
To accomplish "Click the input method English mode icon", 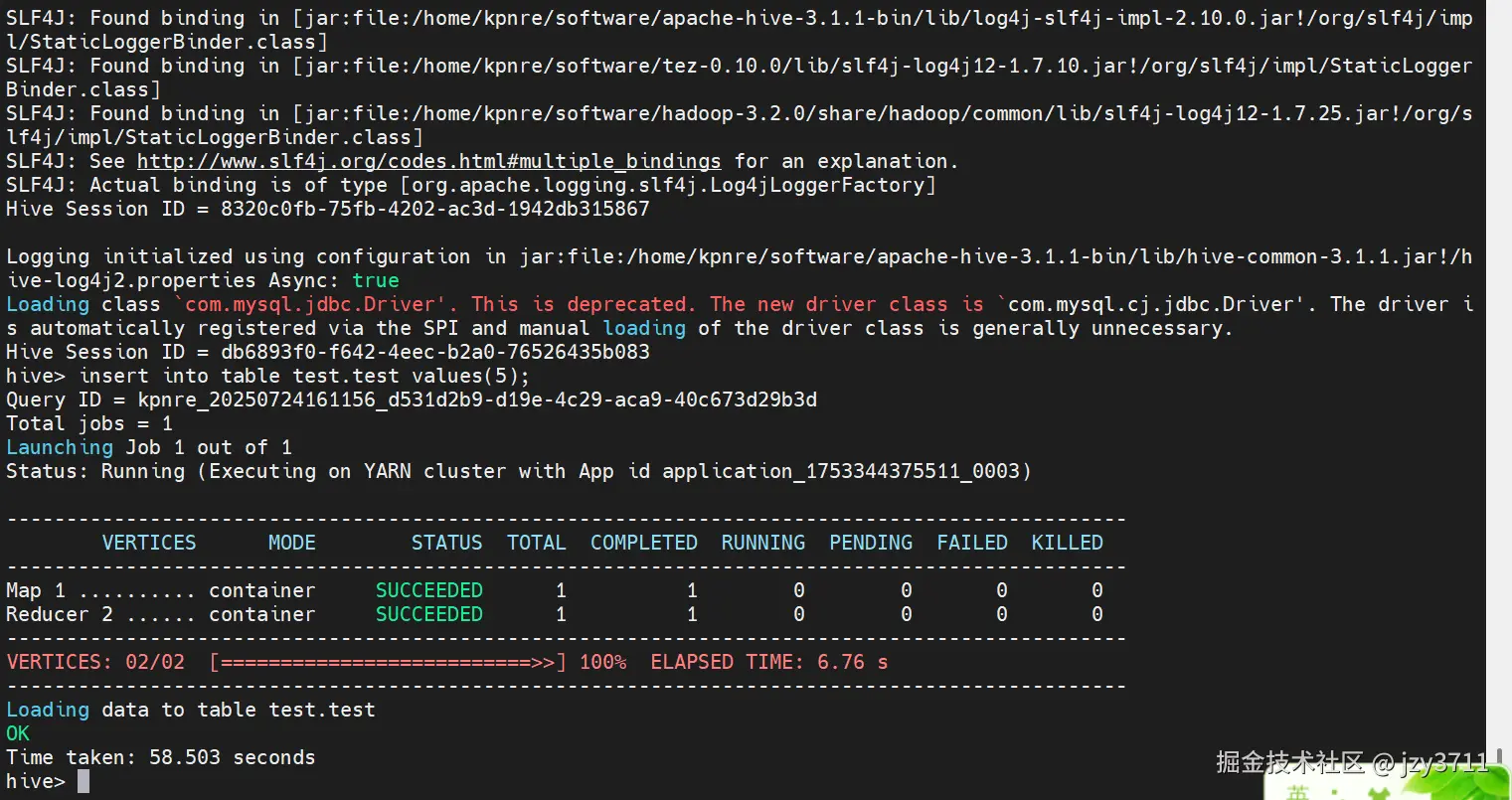I will click(x=1297, y=793).
